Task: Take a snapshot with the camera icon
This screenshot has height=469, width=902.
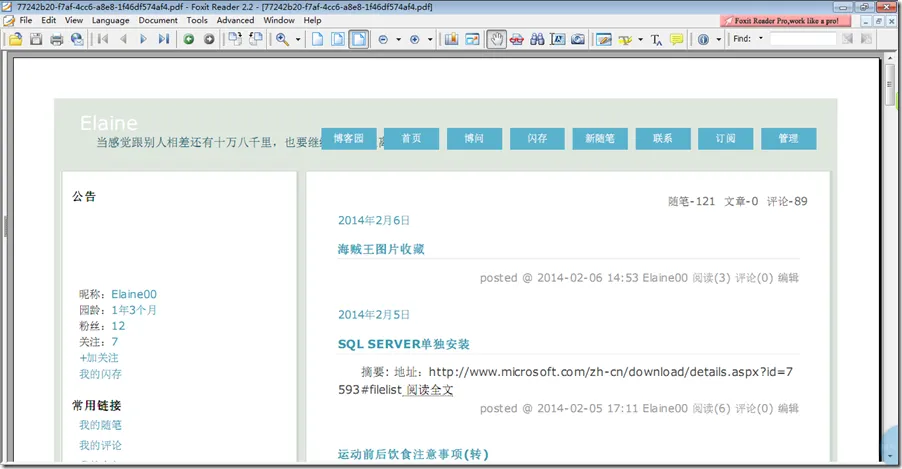Action: pos(578,39)
